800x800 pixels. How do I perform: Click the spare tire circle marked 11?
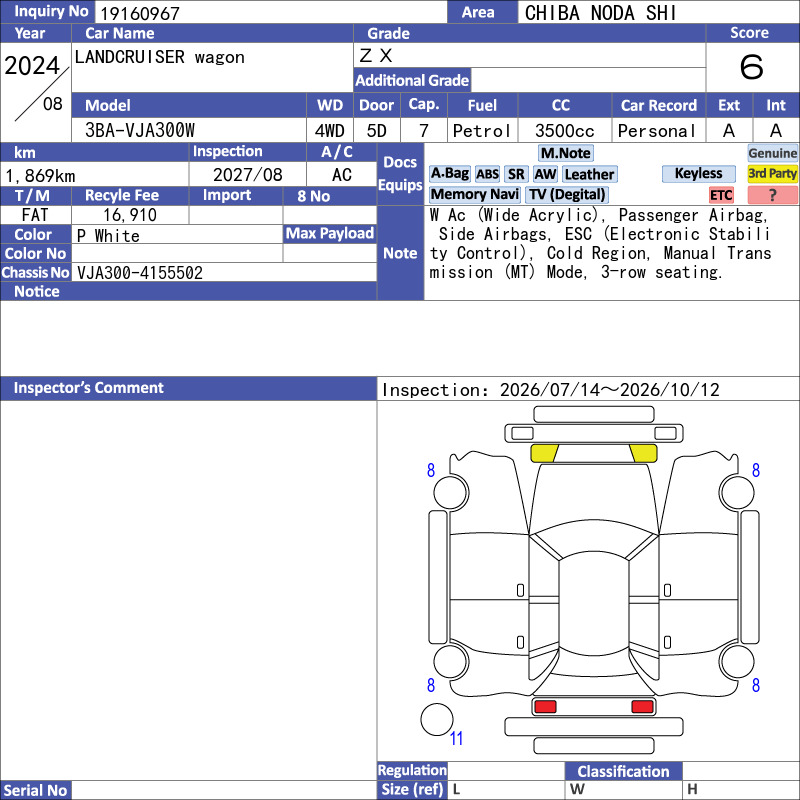click(x=437, y=719)
